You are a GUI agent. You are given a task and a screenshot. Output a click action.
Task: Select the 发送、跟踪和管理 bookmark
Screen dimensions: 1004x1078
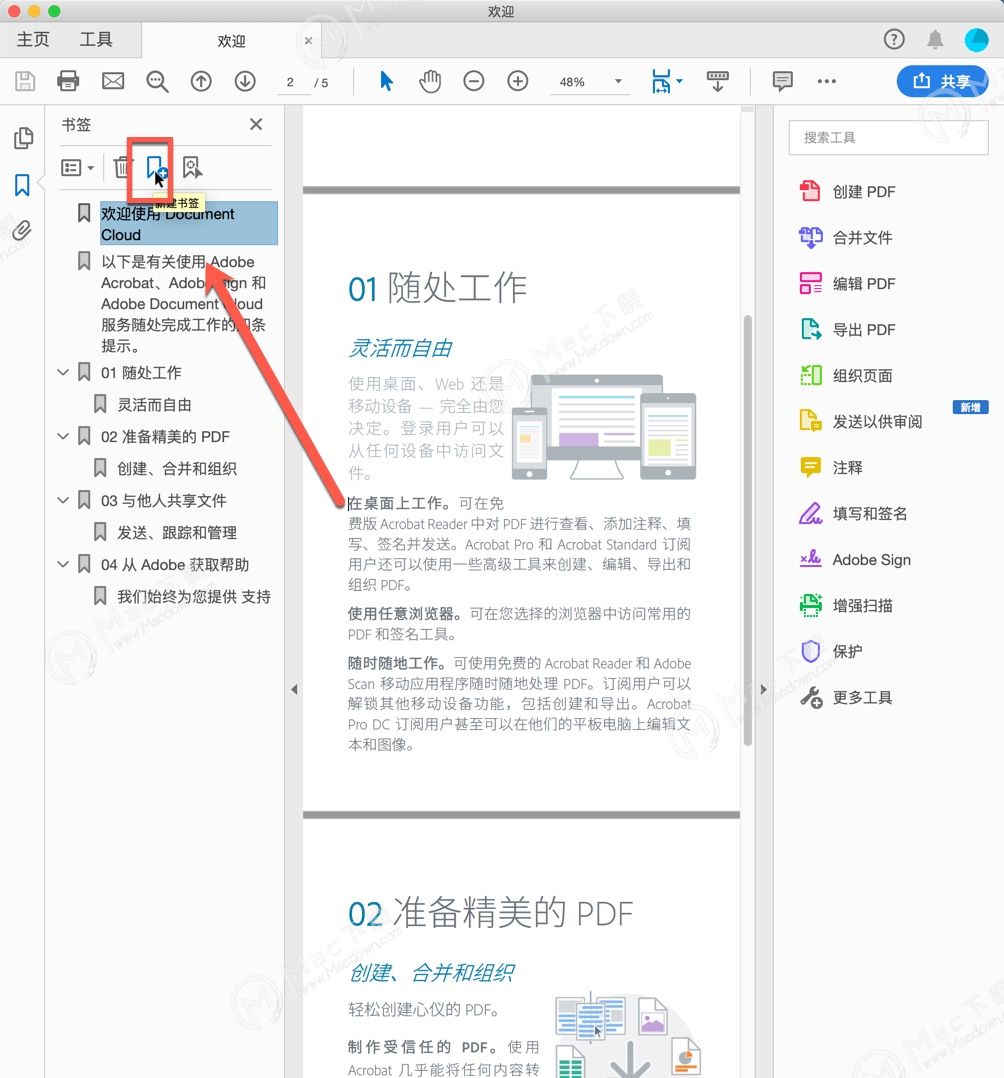click(177, 533)
